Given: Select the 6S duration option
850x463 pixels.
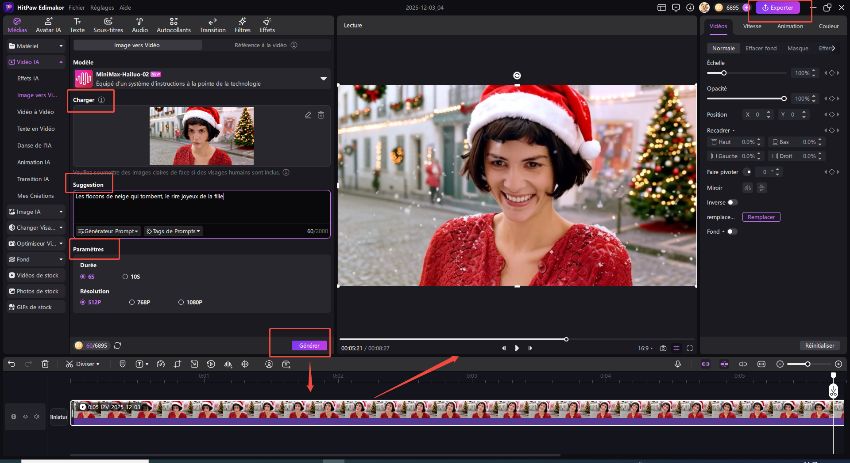Looking at the screenshot, I should tap(87, 276).
